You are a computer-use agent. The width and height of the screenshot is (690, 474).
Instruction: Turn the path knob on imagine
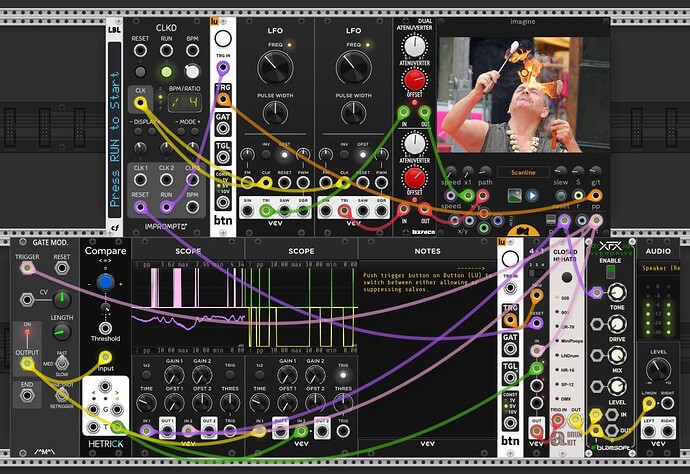click(485, 171)
